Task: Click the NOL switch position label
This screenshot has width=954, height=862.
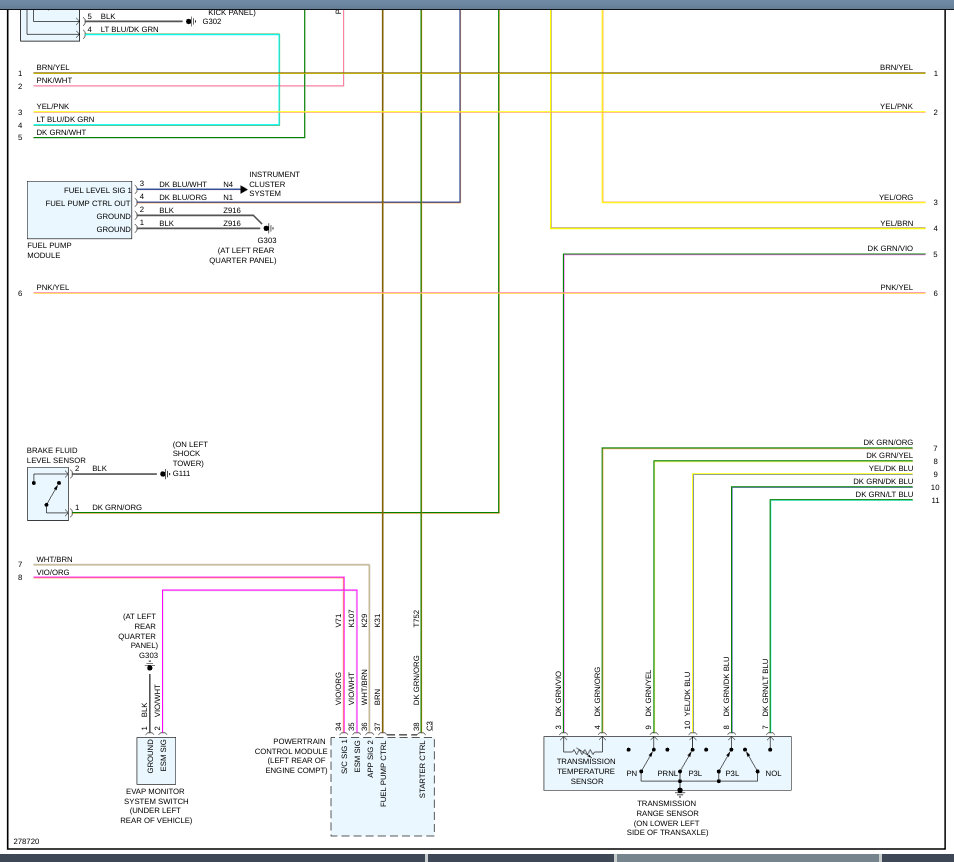Action: 773,773
